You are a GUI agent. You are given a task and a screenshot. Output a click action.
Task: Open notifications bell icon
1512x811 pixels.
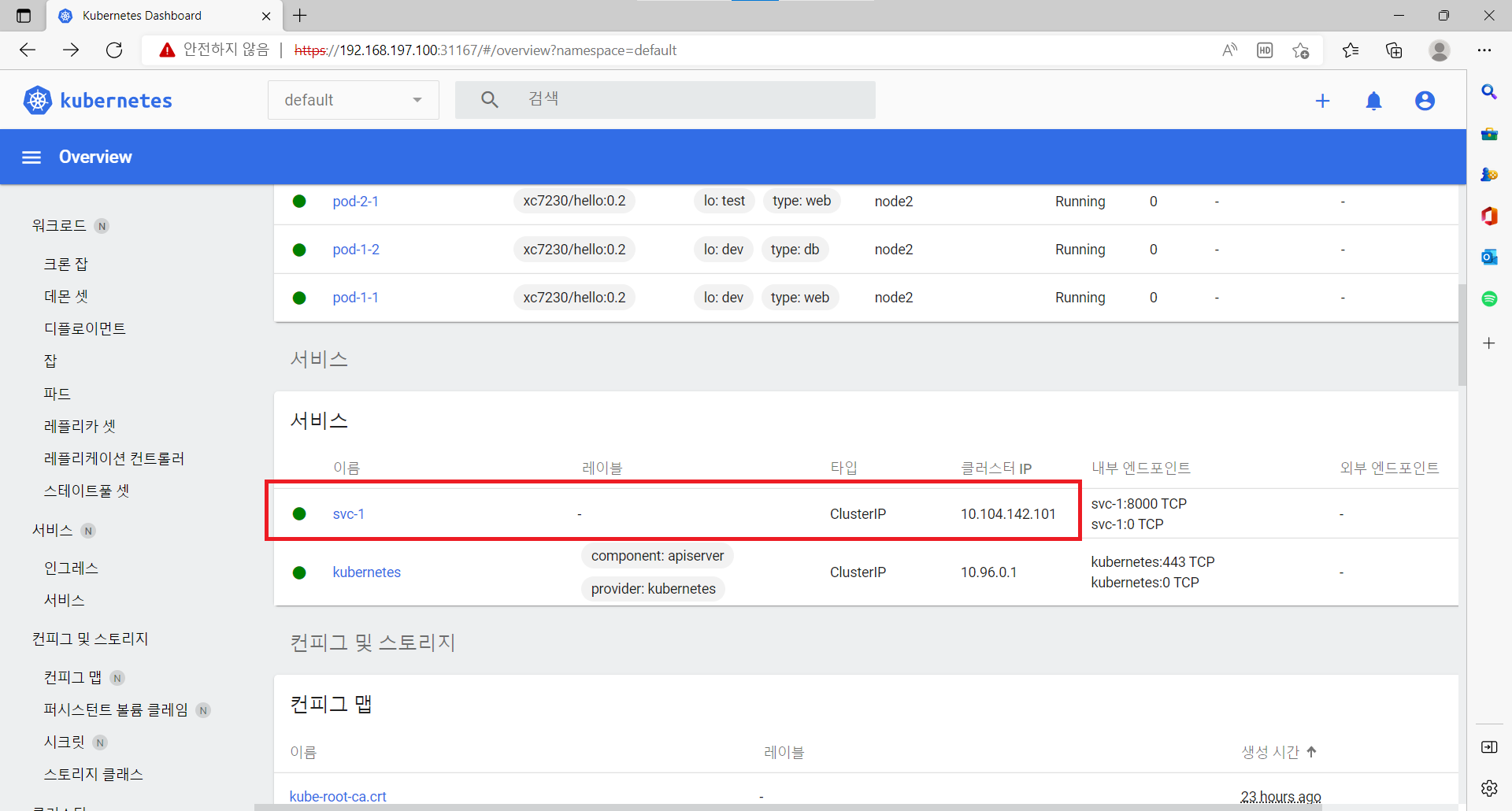(1373, 101)
